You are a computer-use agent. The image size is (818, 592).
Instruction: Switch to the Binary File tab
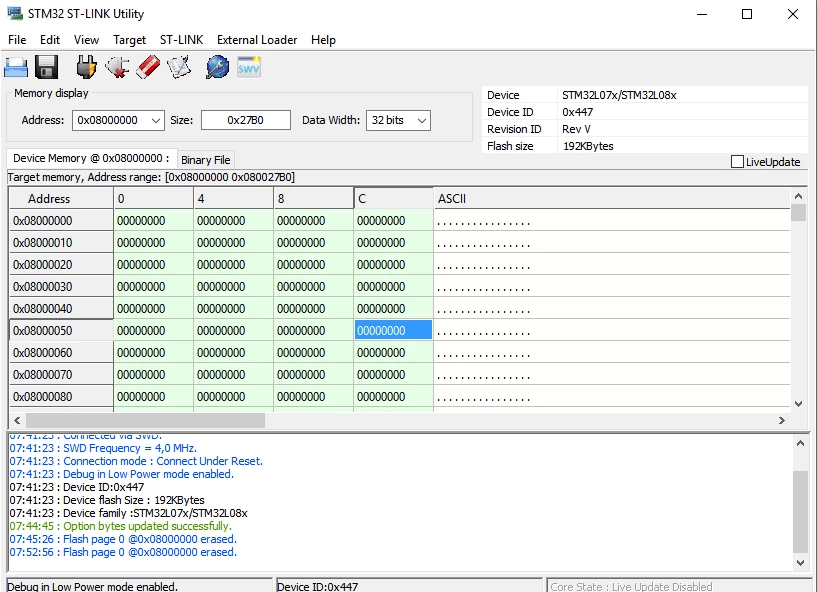tap(206, 160)
